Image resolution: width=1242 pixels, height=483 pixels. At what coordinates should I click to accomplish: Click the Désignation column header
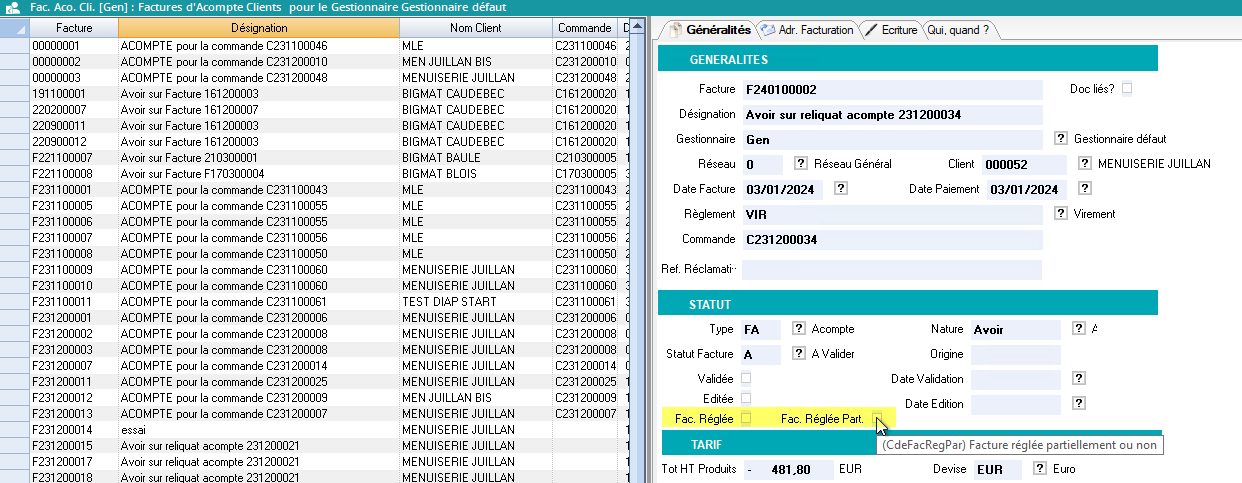pos(258,27)
